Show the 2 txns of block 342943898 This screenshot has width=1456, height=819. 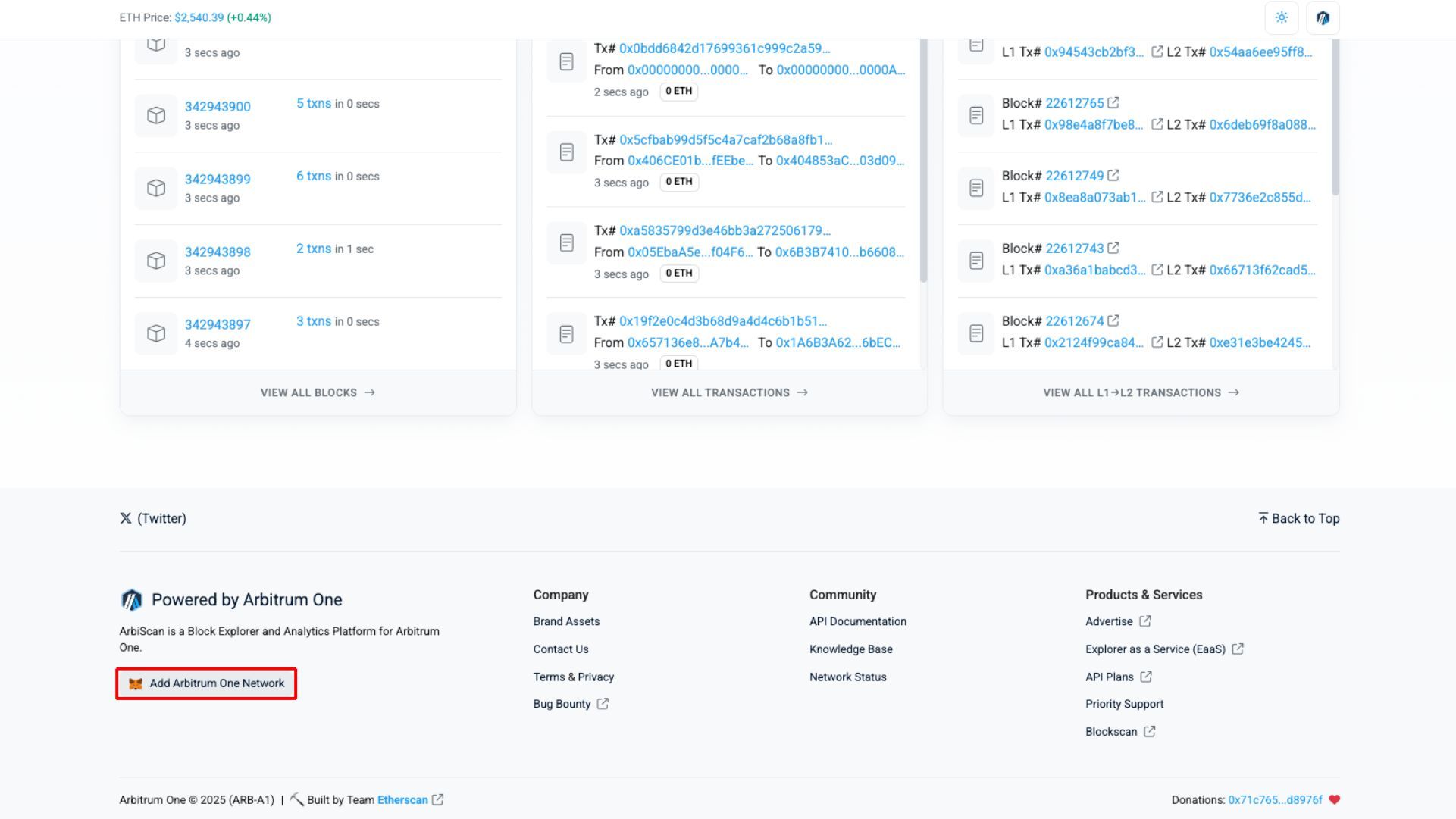click(314, 249)
